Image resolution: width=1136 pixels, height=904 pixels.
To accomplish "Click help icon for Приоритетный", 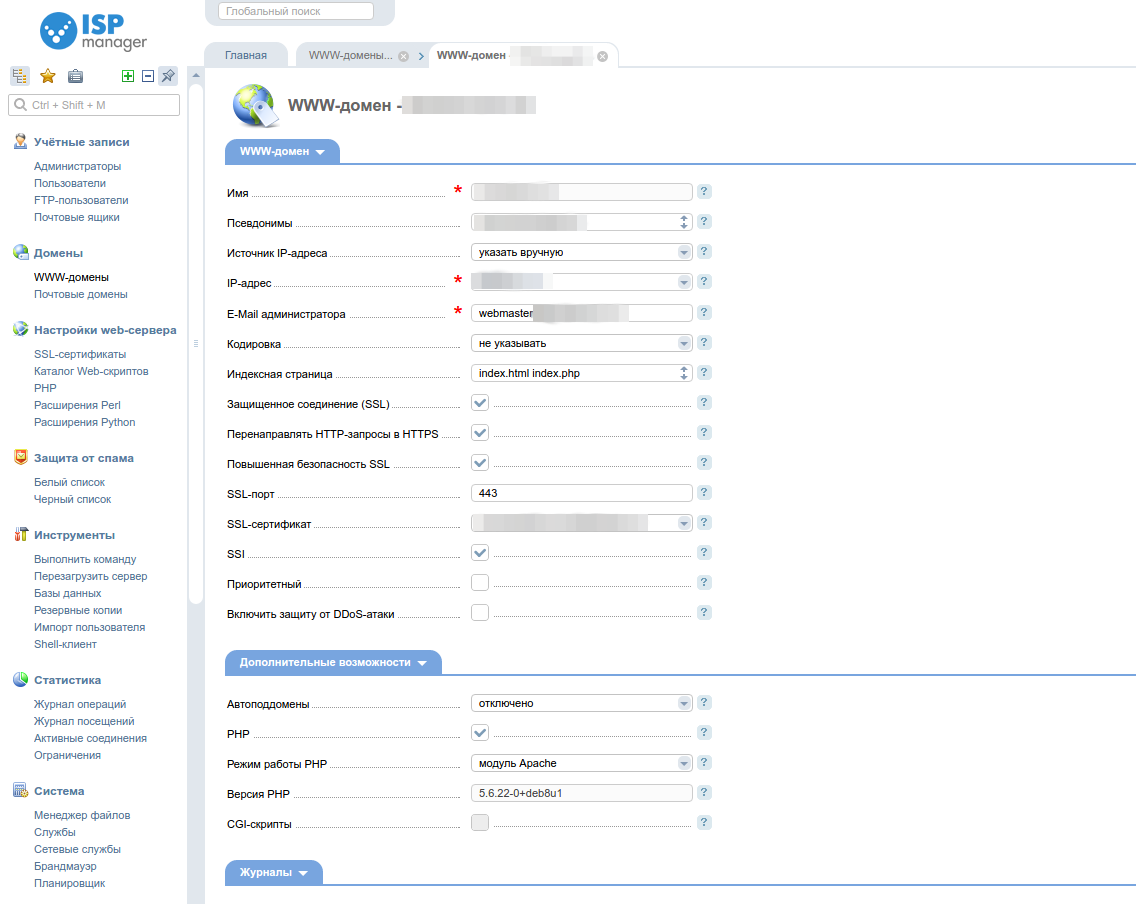I will 703,582.
